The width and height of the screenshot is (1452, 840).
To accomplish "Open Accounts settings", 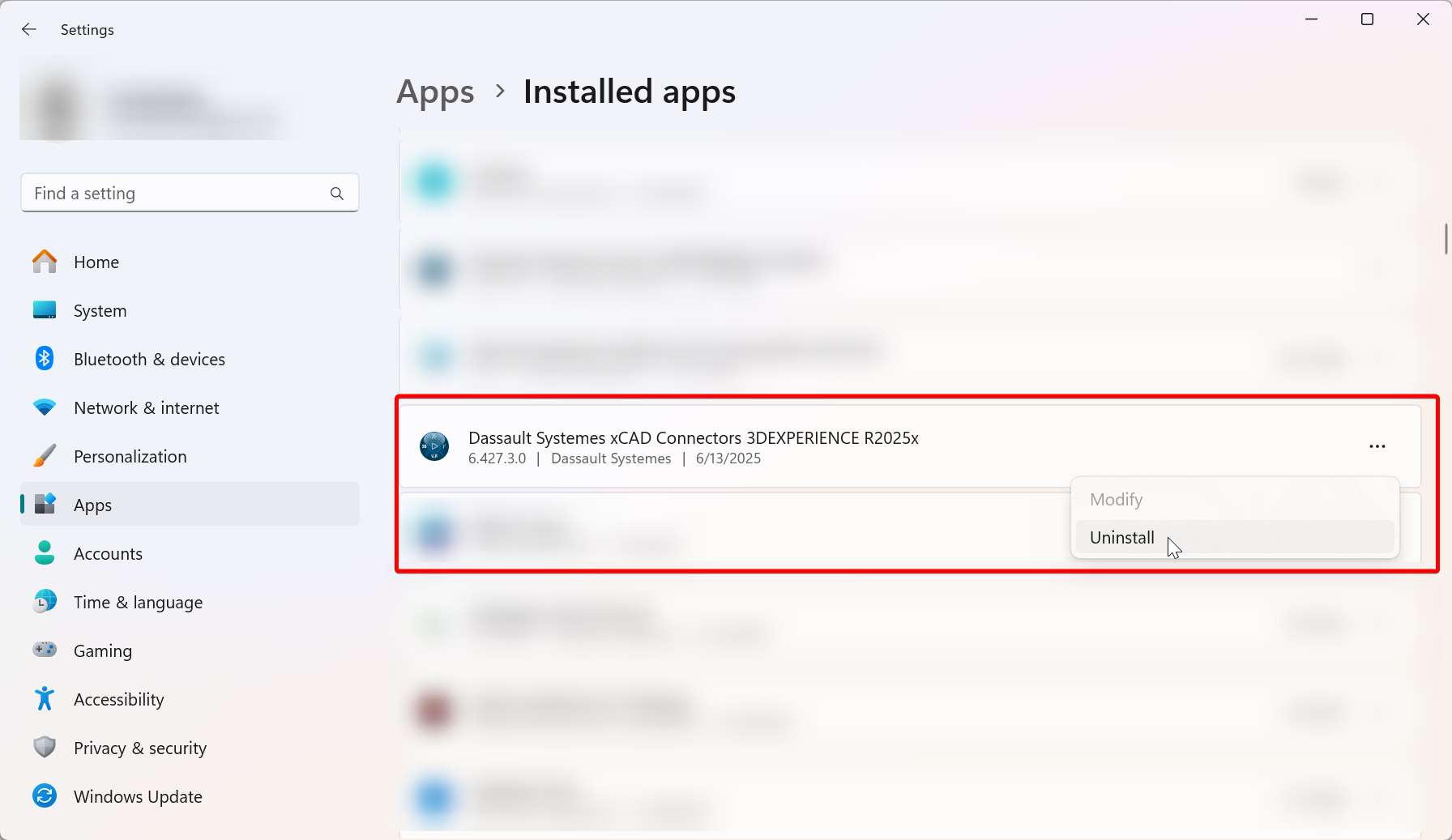I will click(190, 553).
